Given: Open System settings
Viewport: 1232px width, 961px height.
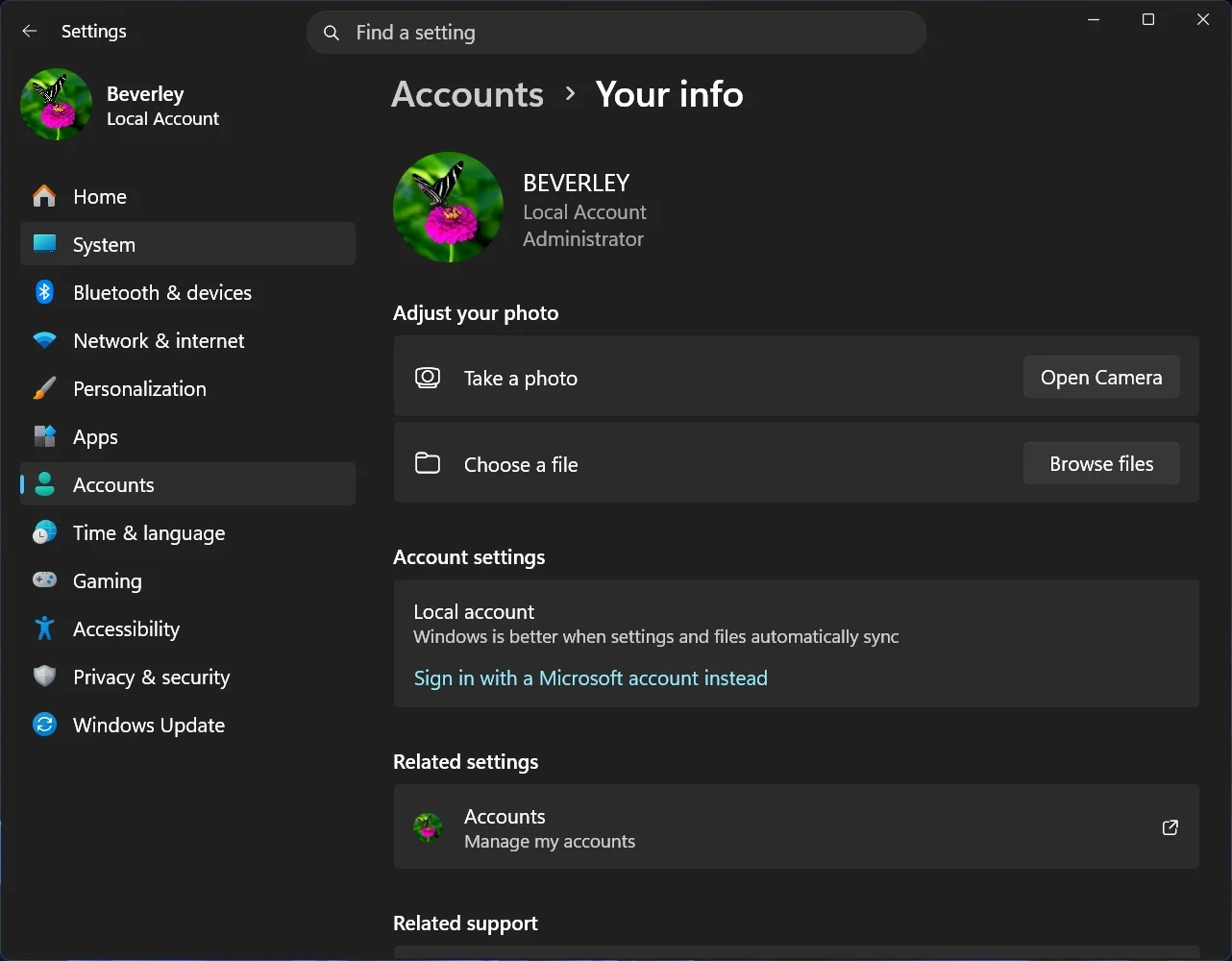Looking at the screenshot, I should (188, 244).
